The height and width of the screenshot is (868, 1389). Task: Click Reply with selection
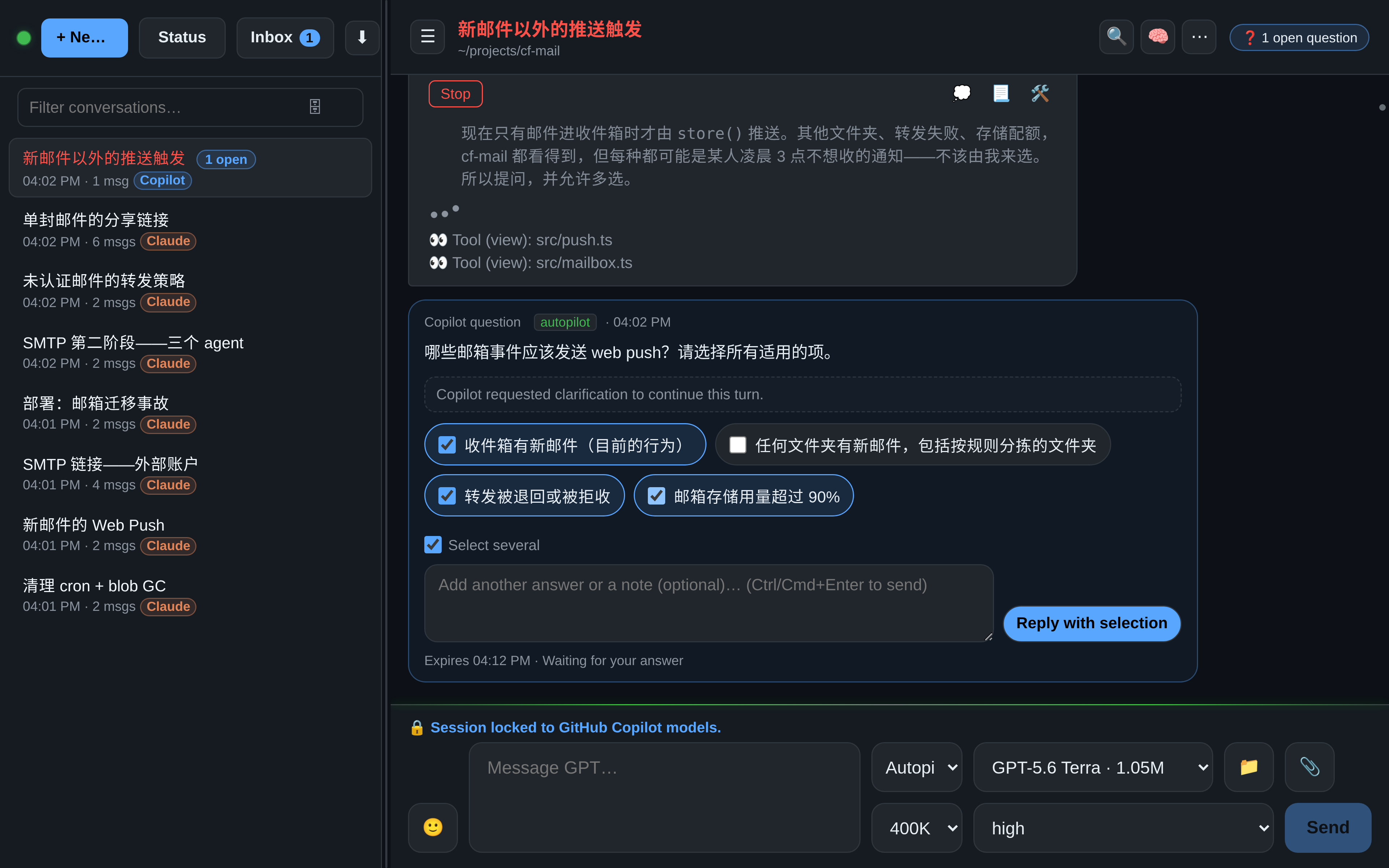[x=1091, y=624]
